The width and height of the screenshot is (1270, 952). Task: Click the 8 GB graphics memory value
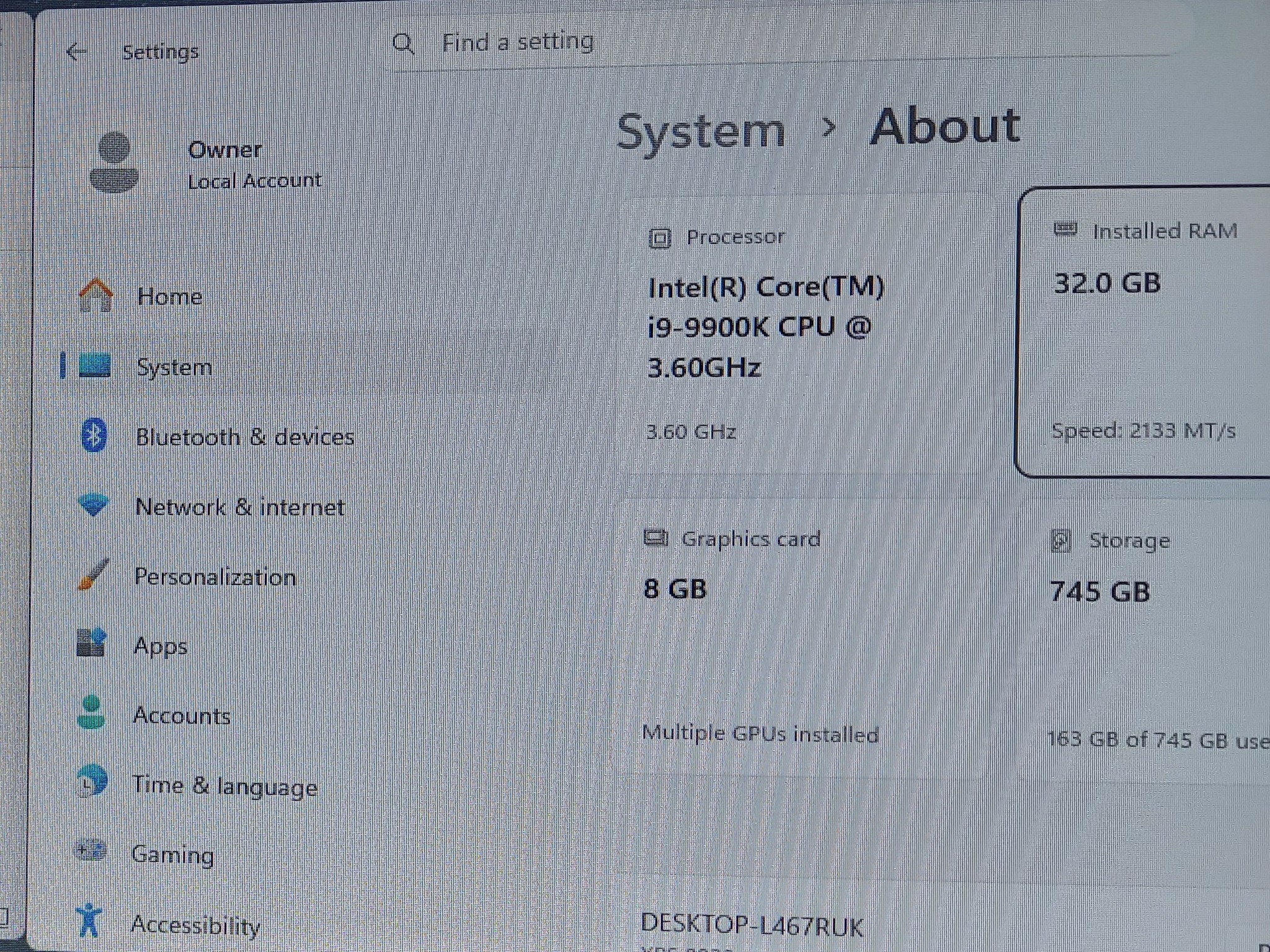(x=675, y=589)
